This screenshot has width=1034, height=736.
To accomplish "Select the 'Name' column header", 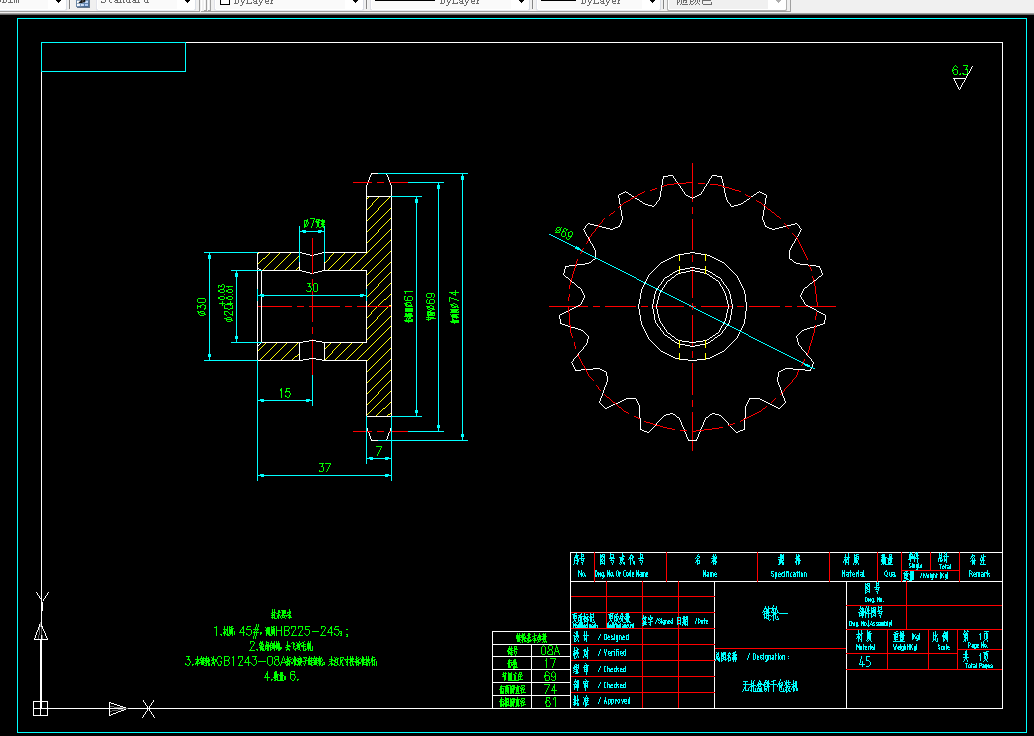I will pos(710,574).
